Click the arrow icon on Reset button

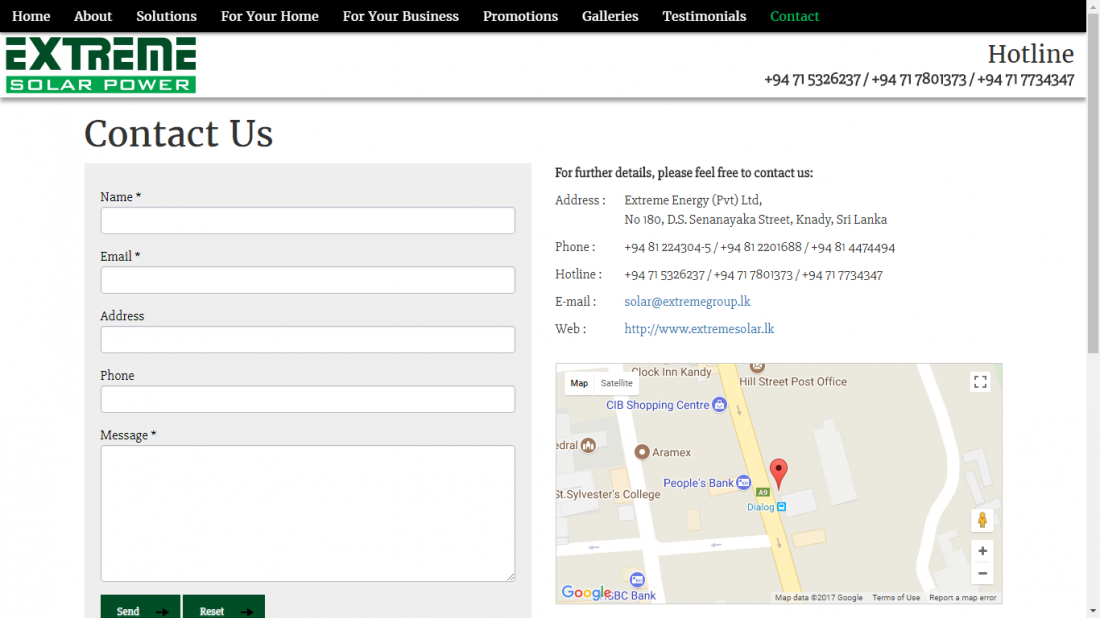(x=246, y=612)
